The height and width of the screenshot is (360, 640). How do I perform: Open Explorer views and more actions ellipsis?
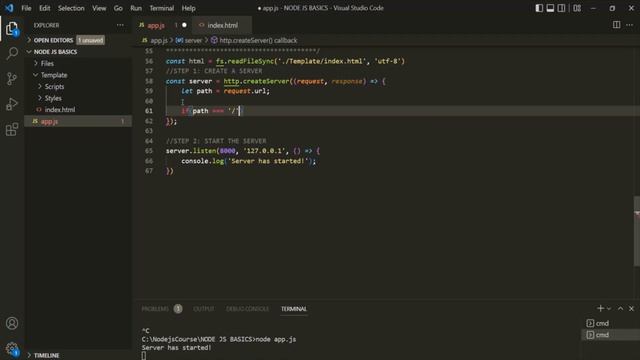120,25
